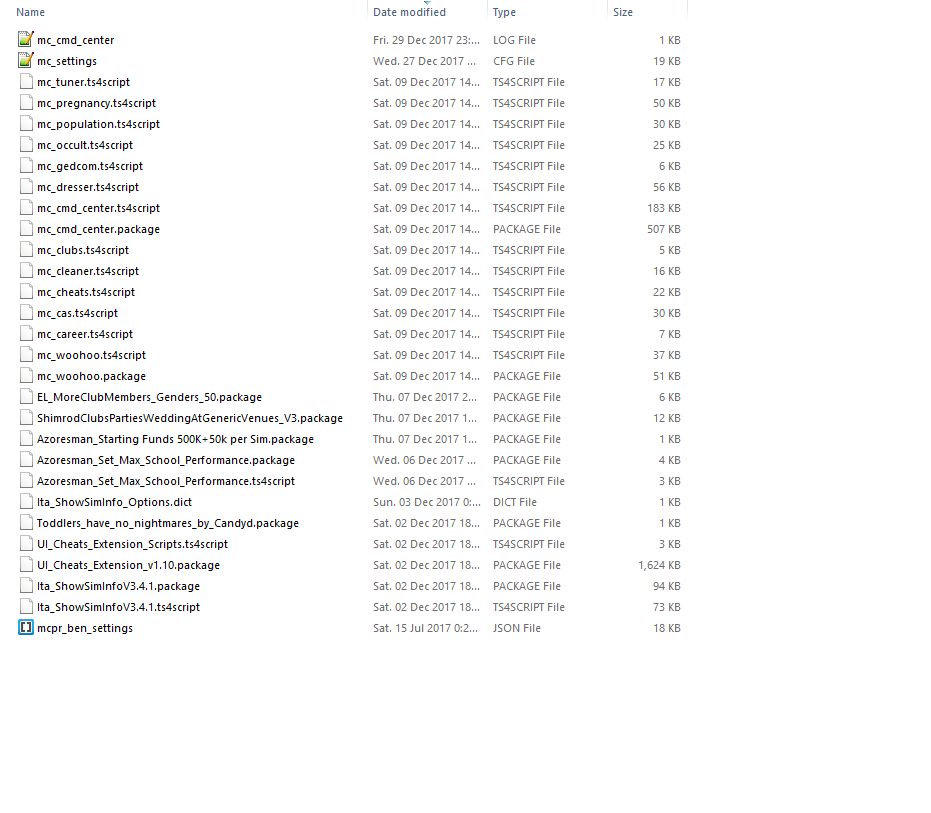The image size is (931, 813).
Task: Click the mc_cmd_center.package file icon
Action: pyautogui.click(x=26, y=229)
